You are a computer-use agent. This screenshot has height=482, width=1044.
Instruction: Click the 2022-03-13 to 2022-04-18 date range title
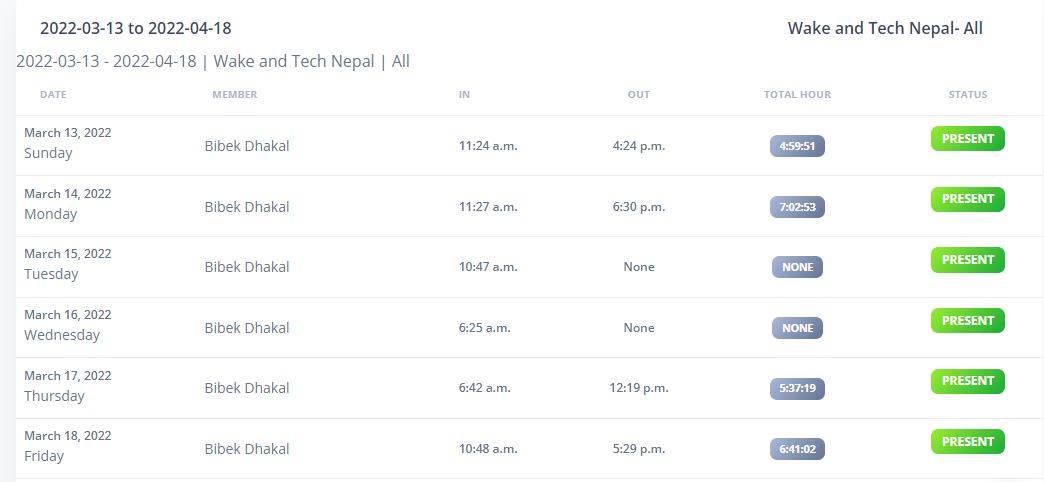pyautogui.click(x=136, y=28)
